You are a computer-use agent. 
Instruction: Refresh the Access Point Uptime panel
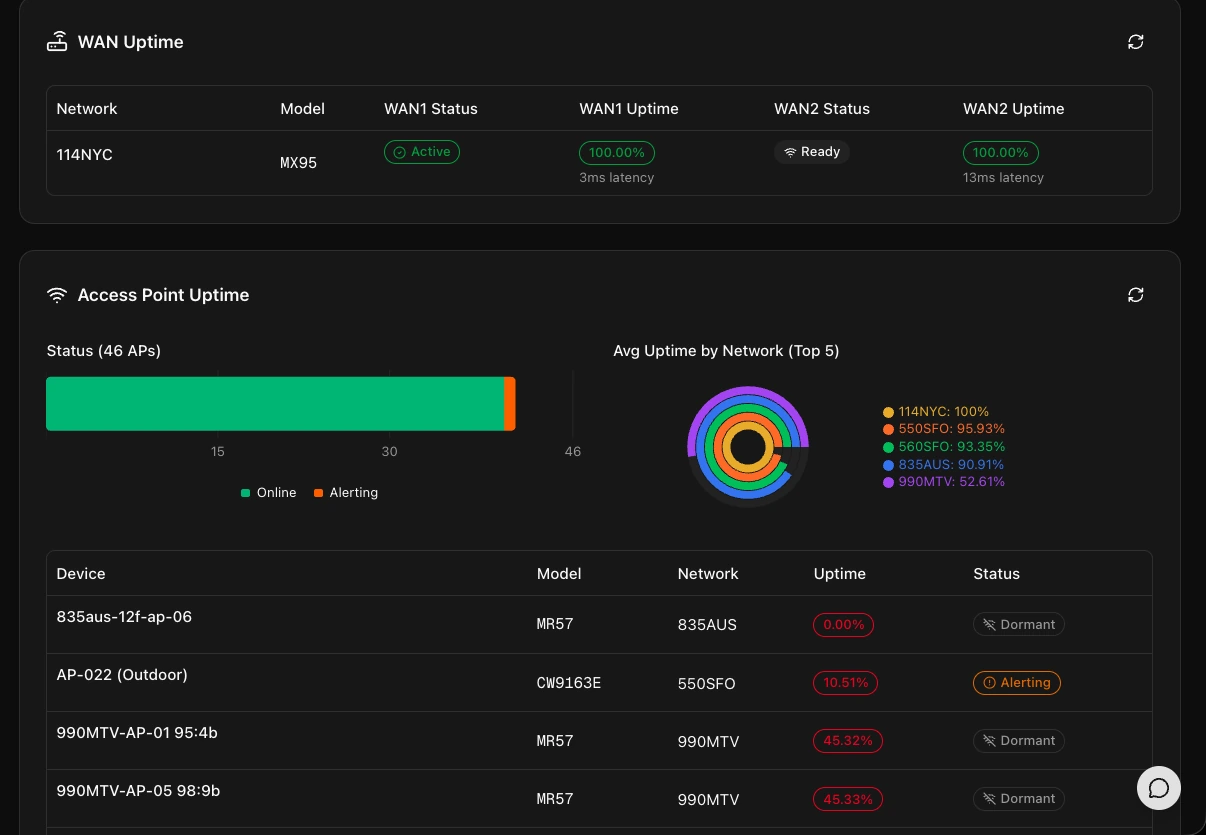pyautogui.click(x=1135, y=295)
